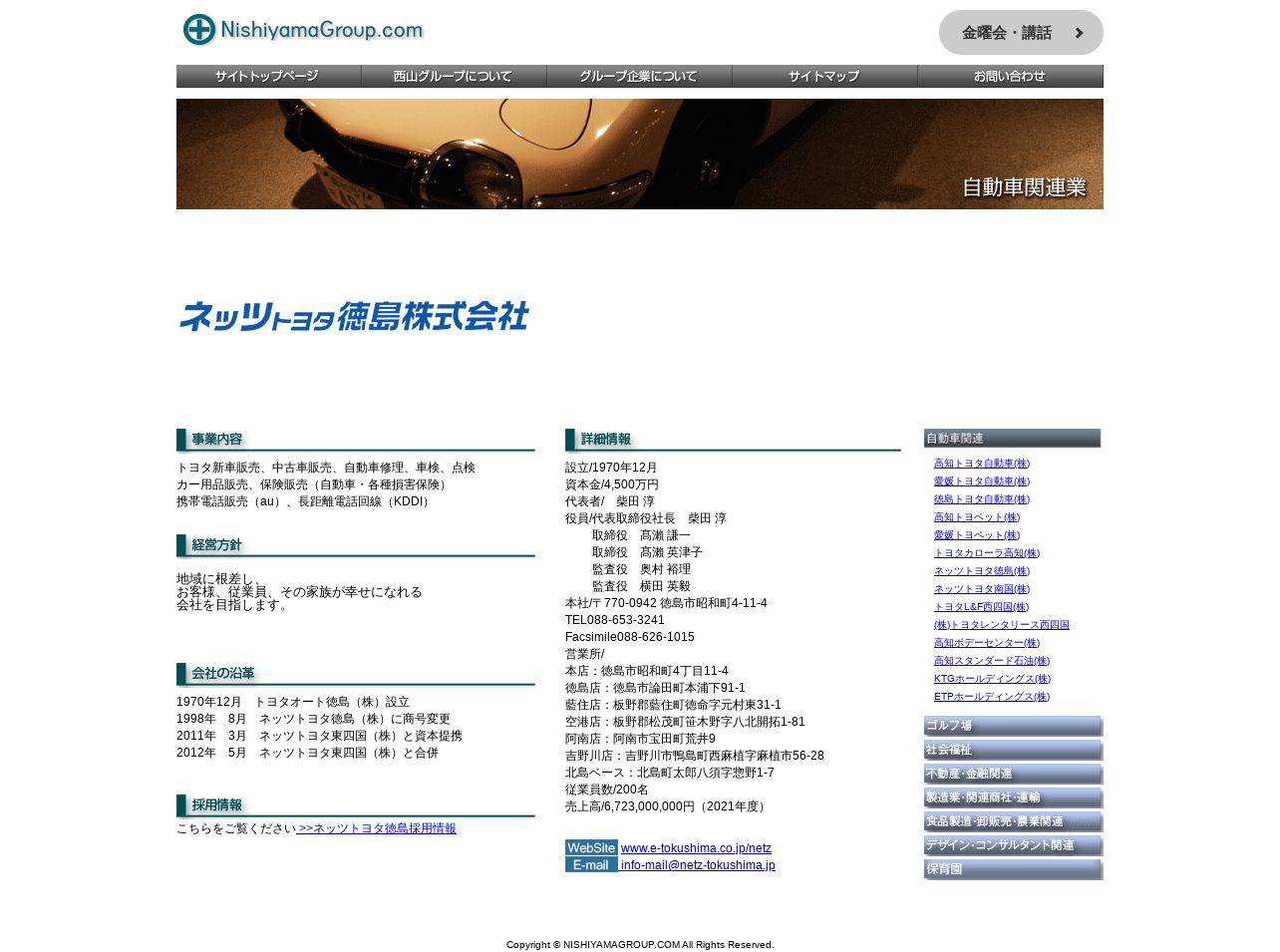Click the 2012年 5月 合併 history line
1280x952 pixels.
tap(307, 753)
